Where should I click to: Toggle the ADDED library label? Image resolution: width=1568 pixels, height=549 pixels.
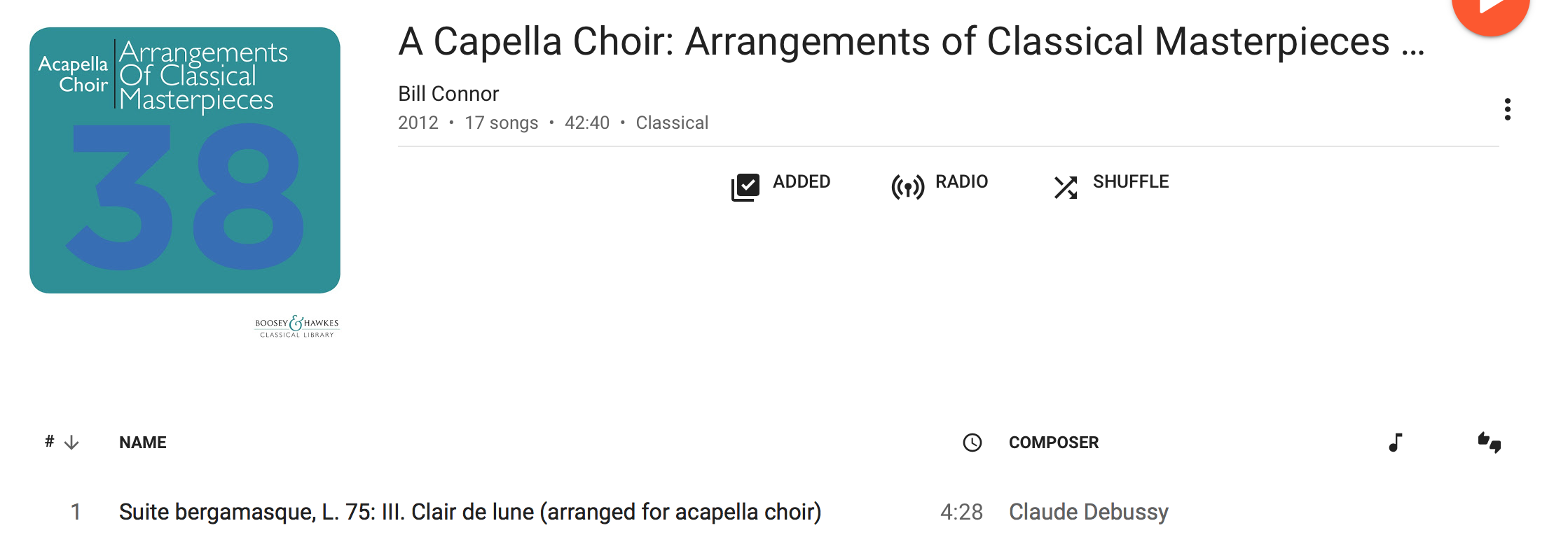point(802,182)
